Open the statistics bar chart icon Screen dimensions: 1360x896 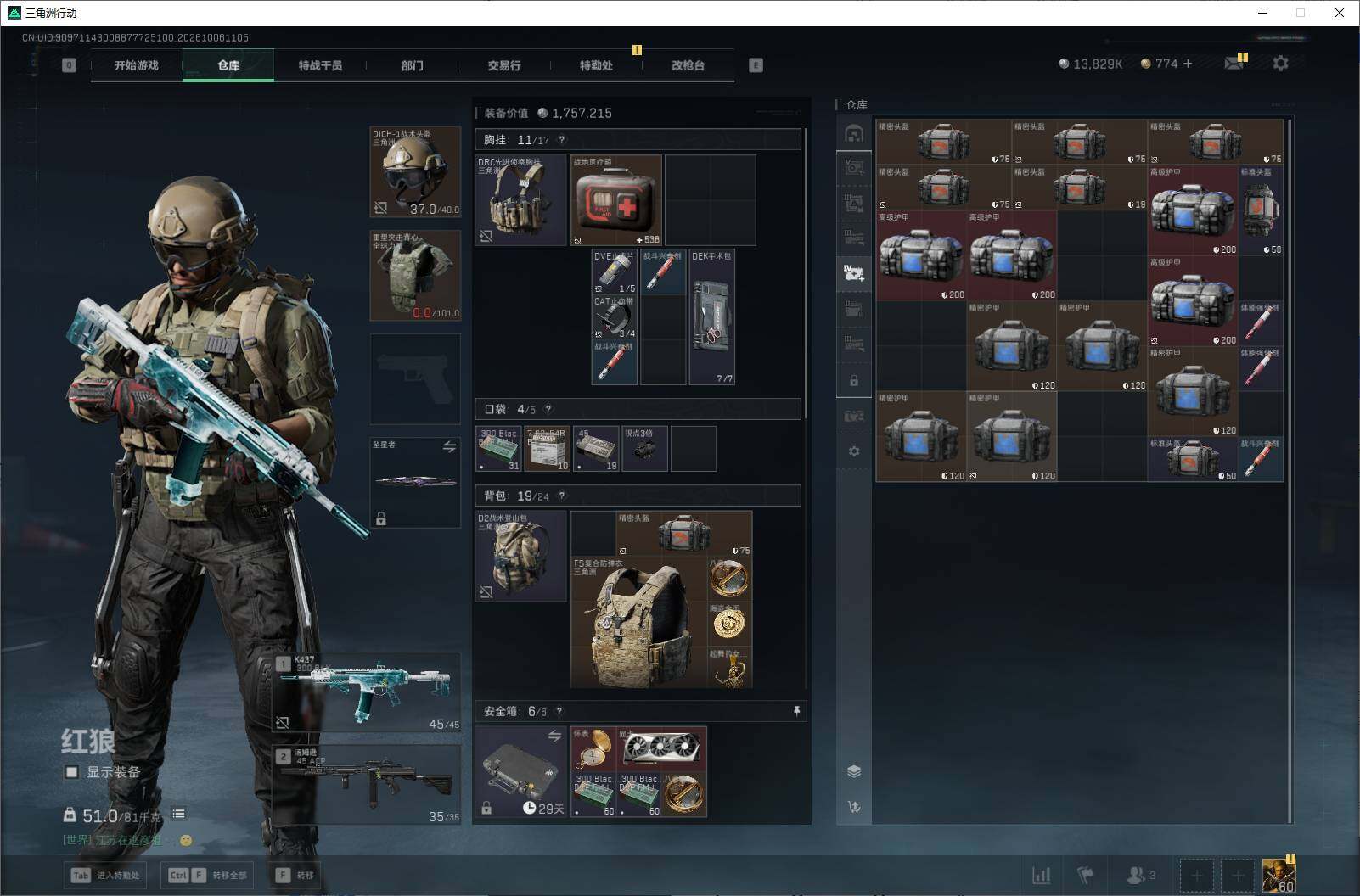[1041, 875]
